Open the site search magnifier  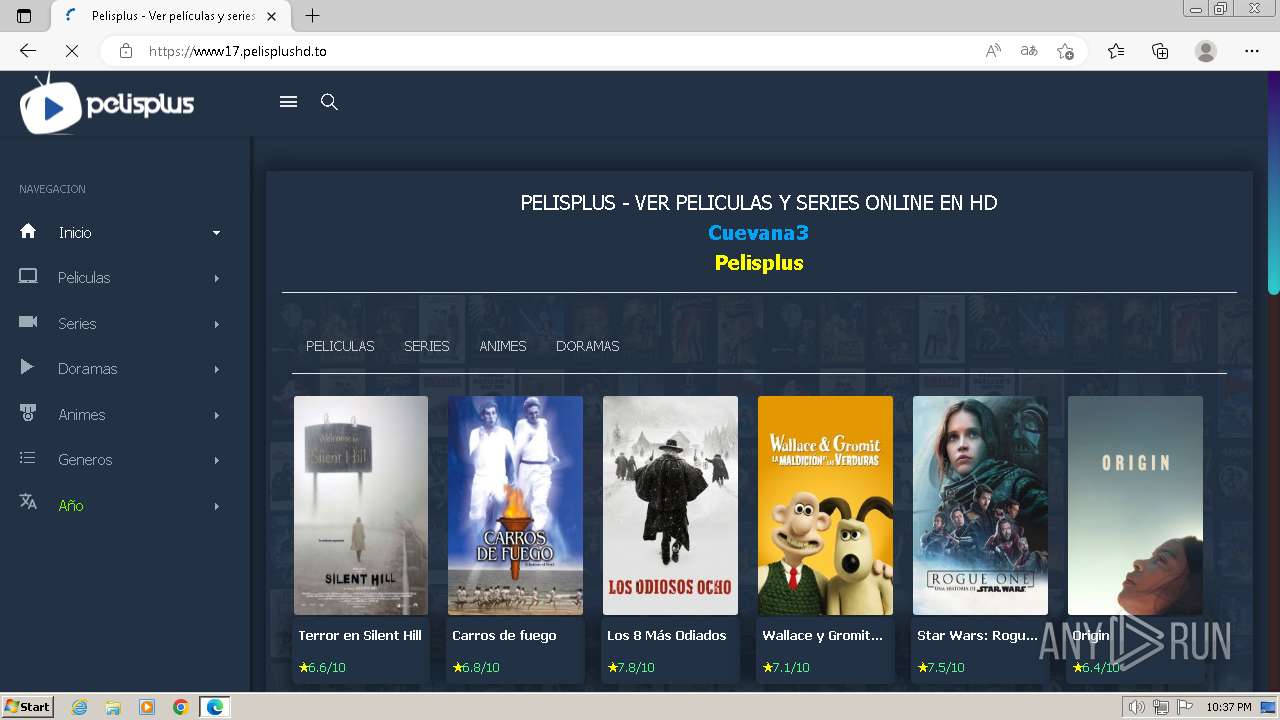click(329, 102)
